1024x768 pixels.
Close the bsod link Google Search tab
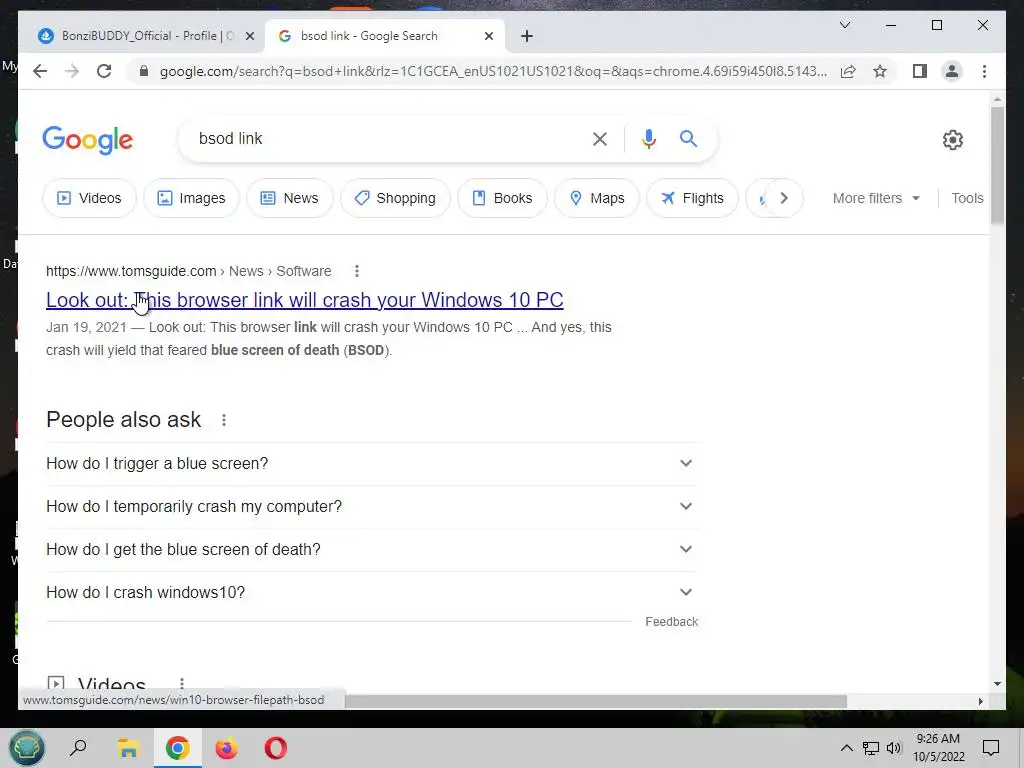tap(488, 37)
